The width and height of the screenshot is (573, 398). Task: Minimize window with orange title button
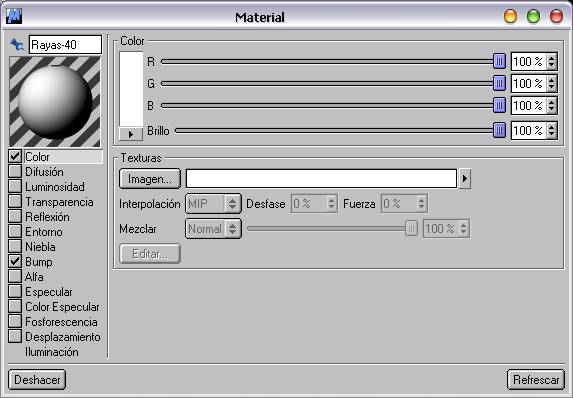510,16
